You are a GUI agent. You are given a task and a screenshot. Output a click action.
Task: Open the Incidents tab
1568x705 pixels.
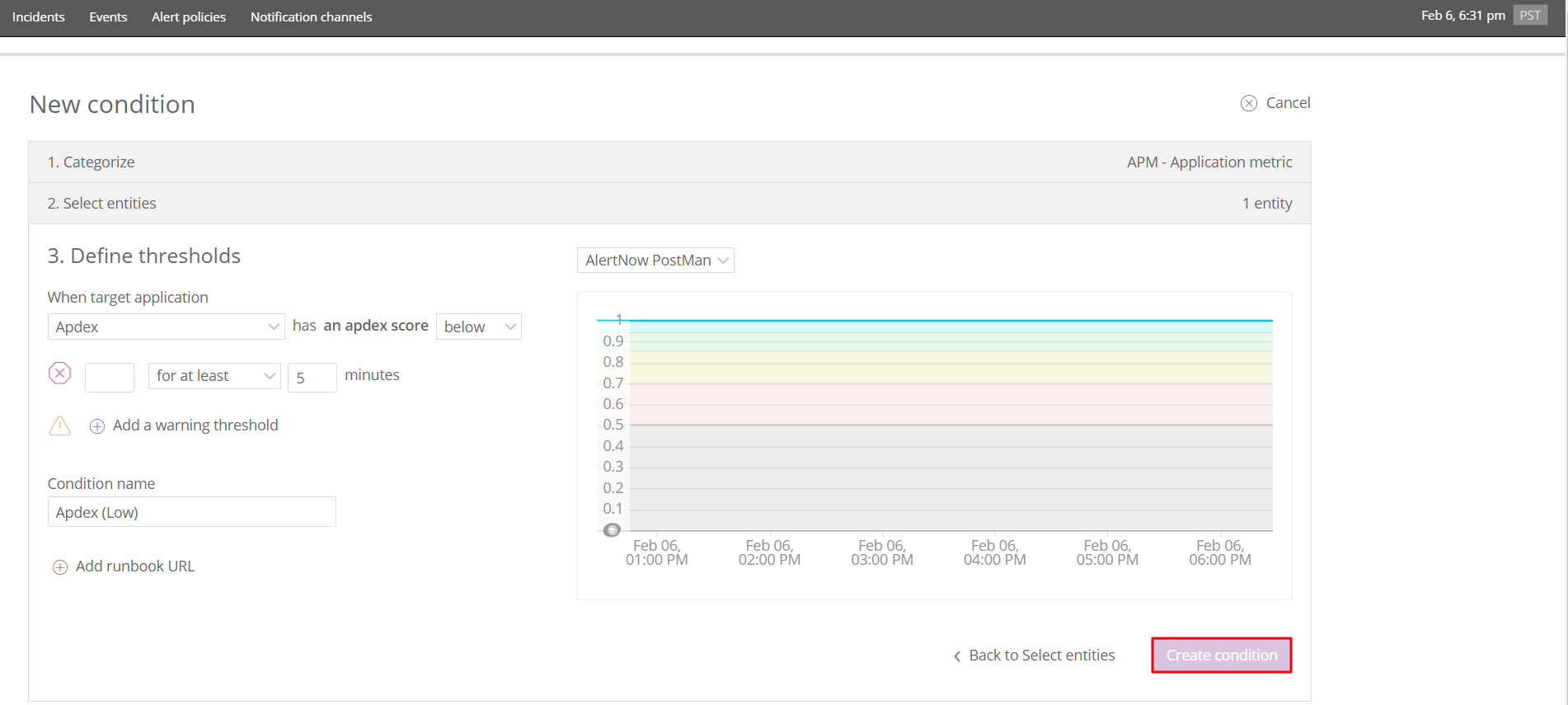coord(39,17)
